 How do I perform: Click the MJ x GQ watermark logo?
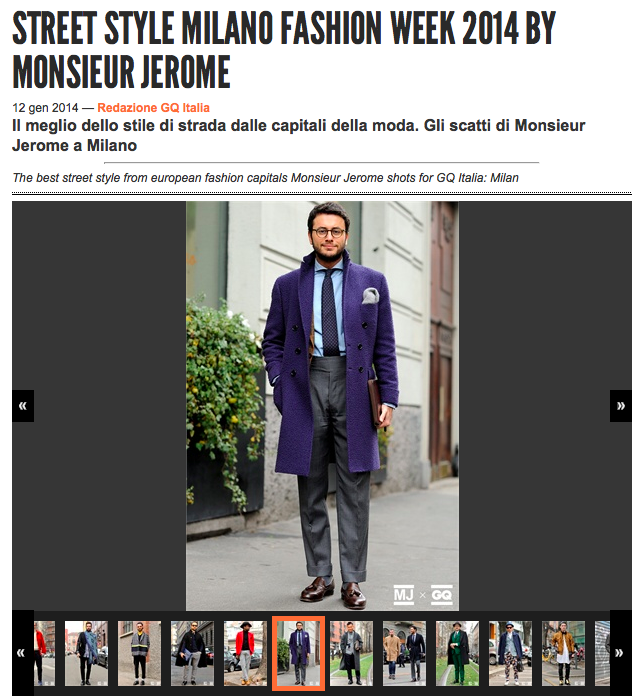tap(423, 595)
